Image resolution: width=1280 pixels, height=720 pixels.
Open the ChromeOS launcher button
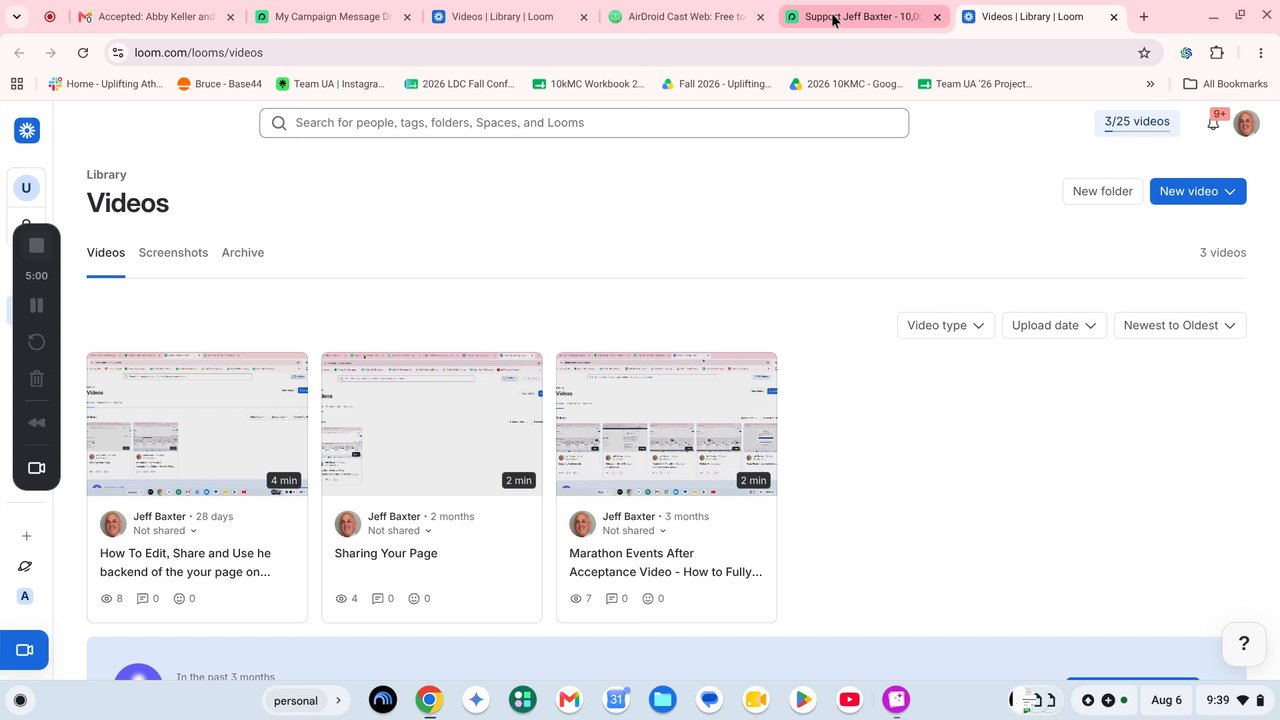[20, 700]
